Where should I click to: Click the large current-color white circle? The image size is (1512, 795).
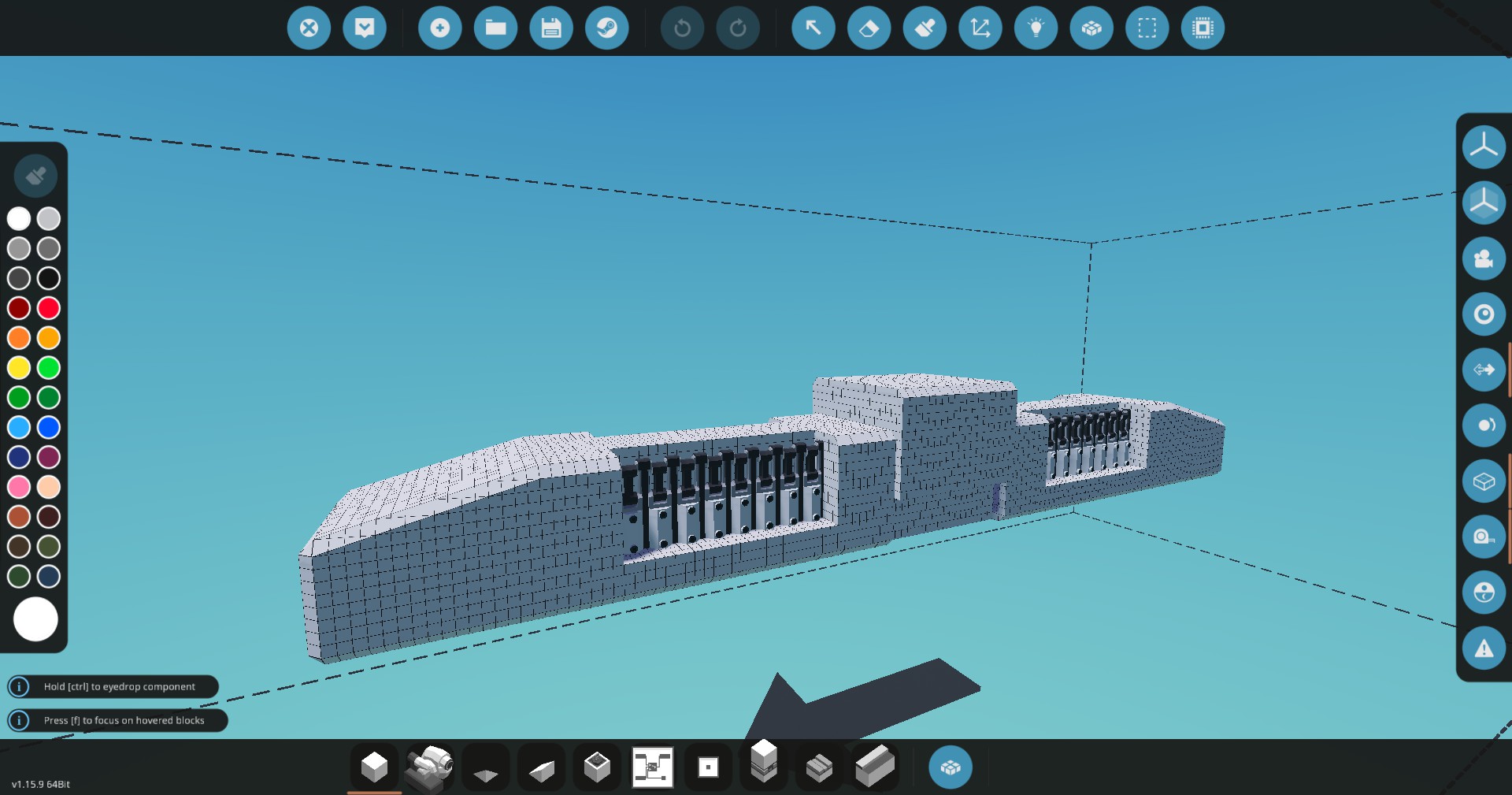pos(35,619)
